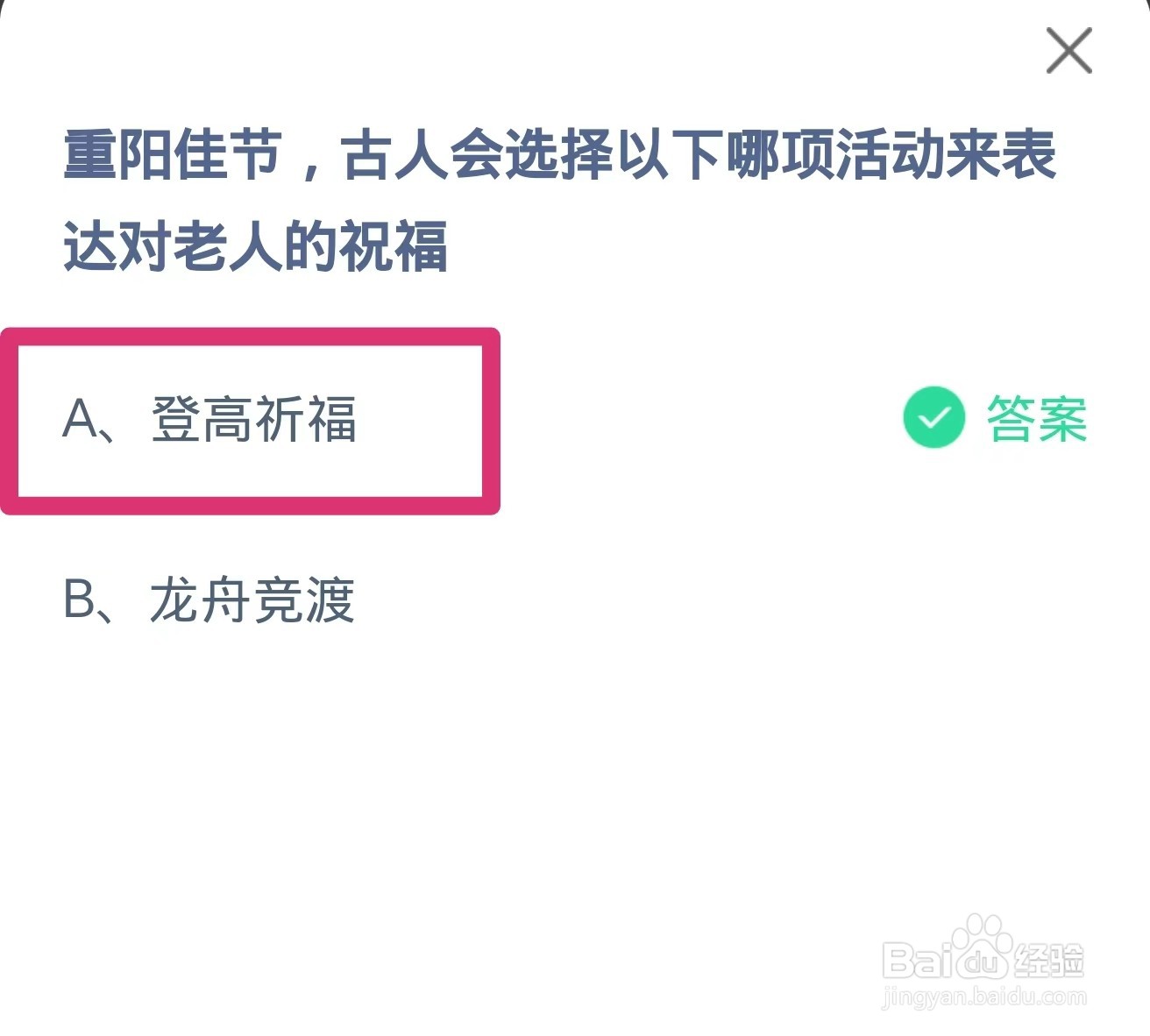Click the Bai text in the Baidu logo

pyautogui.click(x=917, y=961)
